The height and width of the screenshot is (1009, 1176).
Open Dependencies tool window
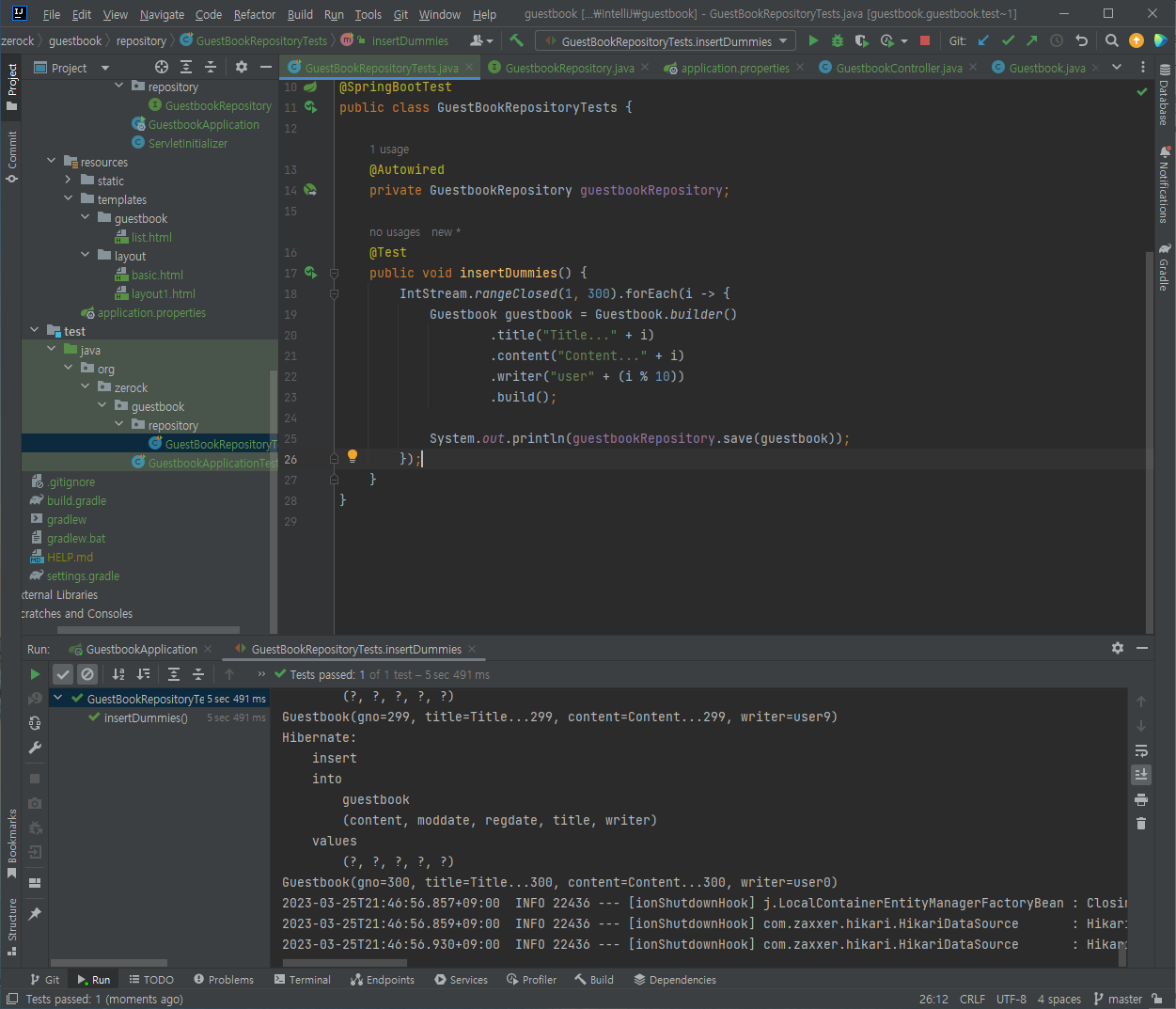[x=675, y=979]
